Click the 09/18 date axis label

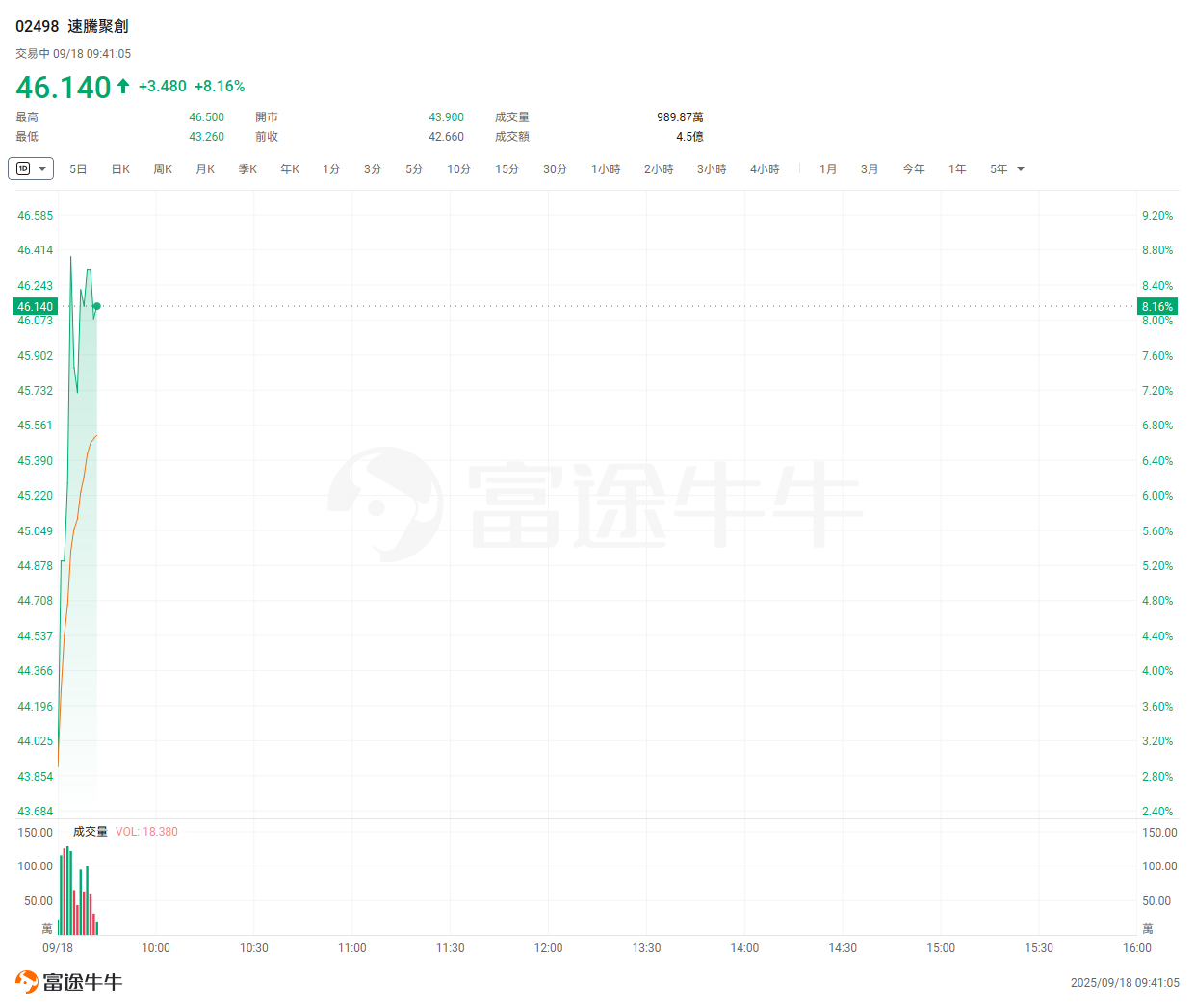[x=58, y=948]
